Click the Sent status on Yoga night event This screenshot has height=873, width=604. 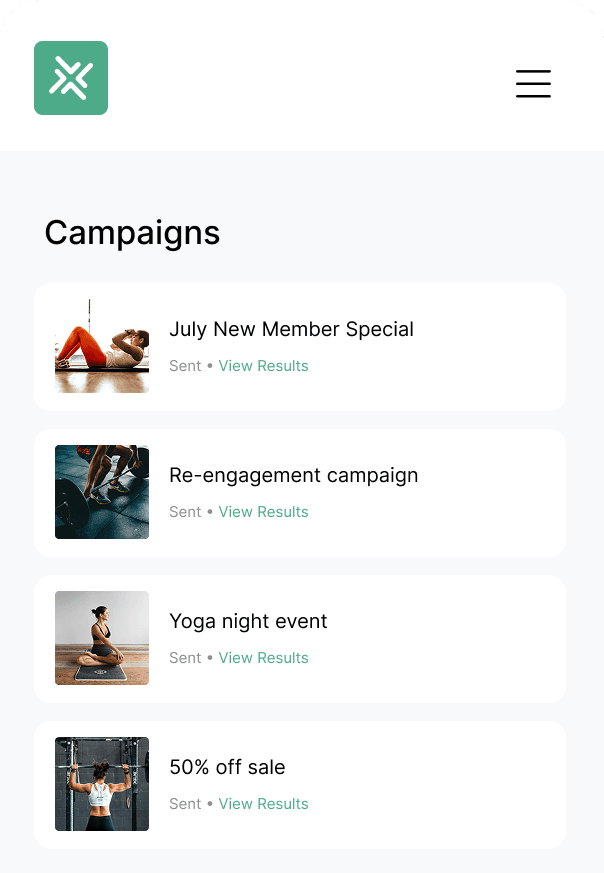point(185,658)
